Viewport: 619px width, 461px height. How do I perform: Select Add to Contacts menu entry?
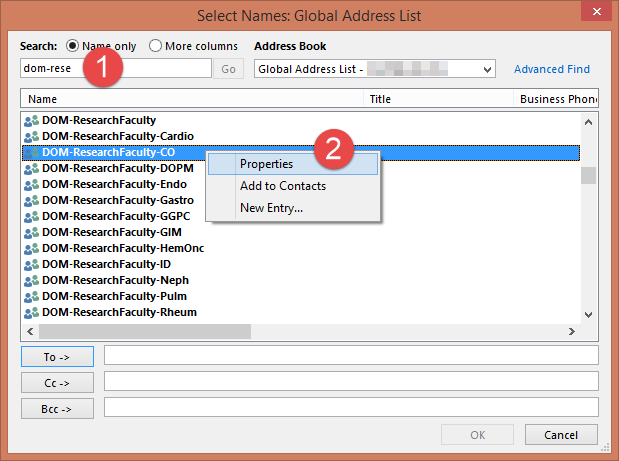[x=282, y=186]
